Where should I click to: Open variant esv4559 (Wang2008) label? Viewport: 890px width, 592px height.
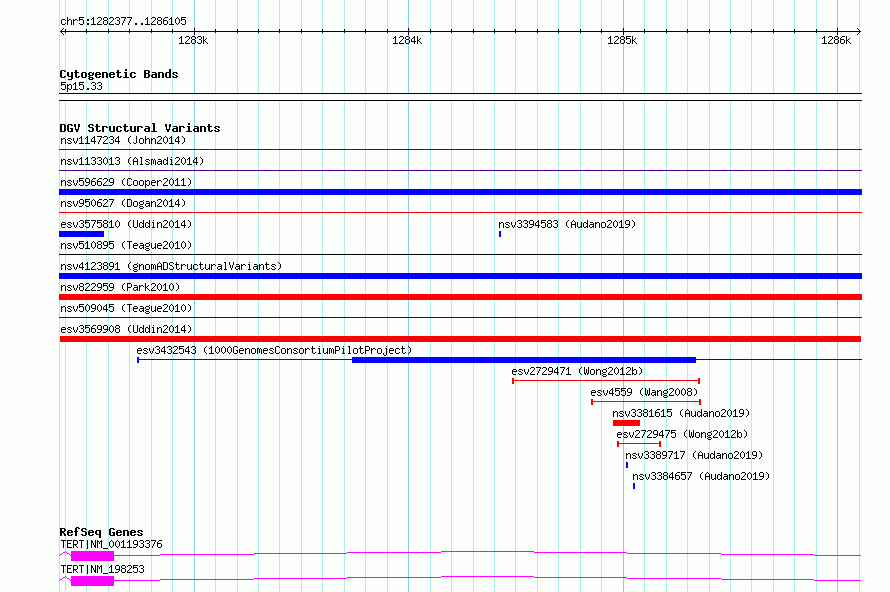pos(644,392)
